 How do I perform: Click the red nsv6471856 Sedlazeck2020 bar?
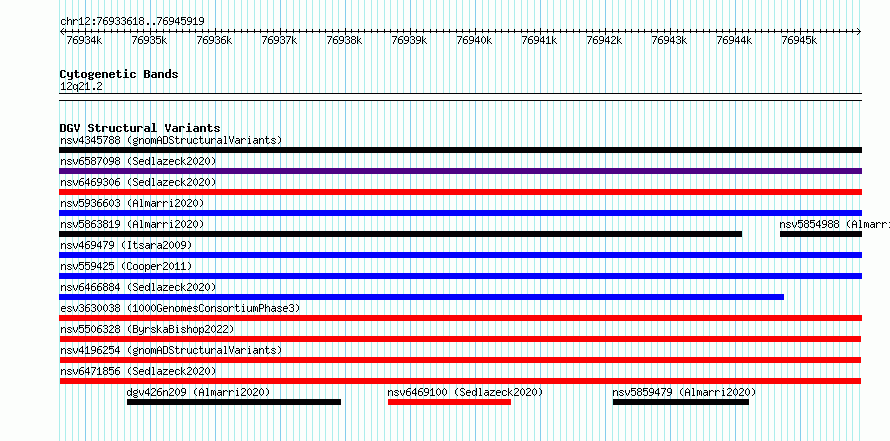460,381
